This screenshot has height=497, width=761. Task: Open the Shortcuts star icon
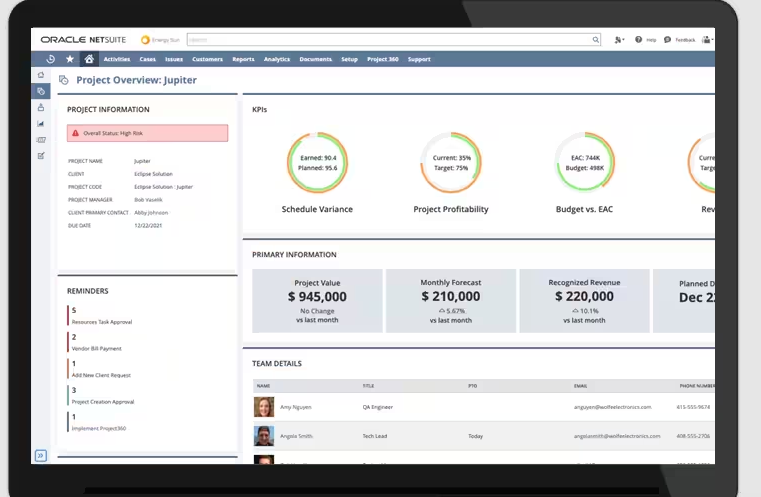tap(70, 59)
